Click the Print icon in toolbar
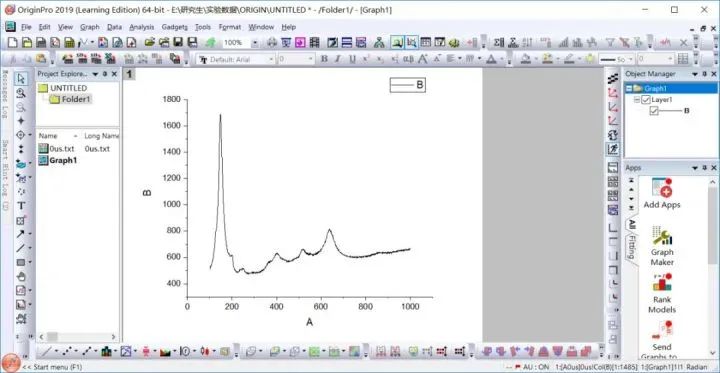 coord(272,43)
